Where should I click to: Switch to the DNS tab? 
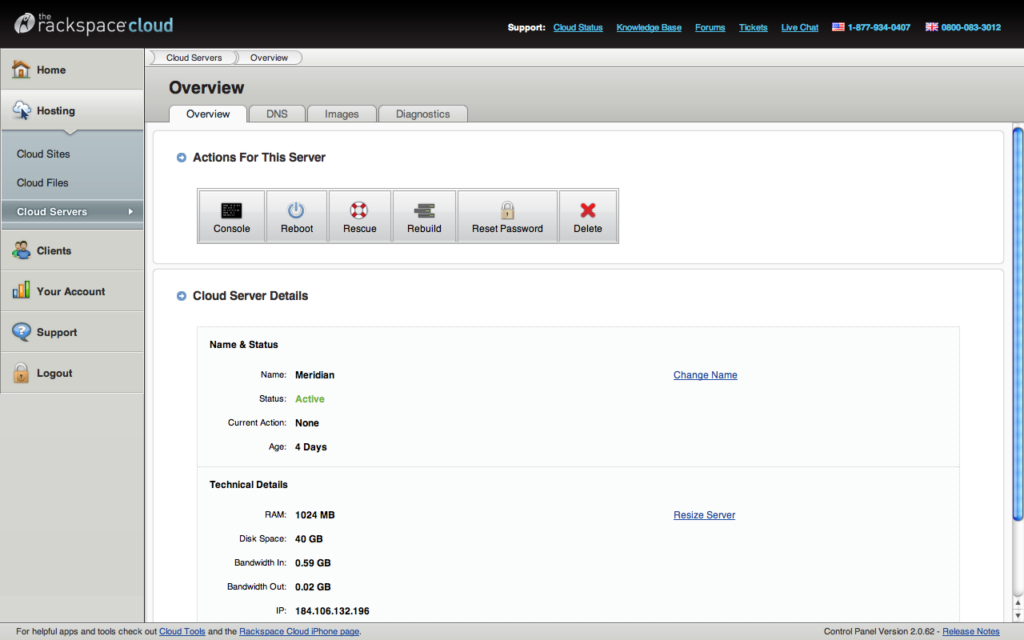(277, 114)
